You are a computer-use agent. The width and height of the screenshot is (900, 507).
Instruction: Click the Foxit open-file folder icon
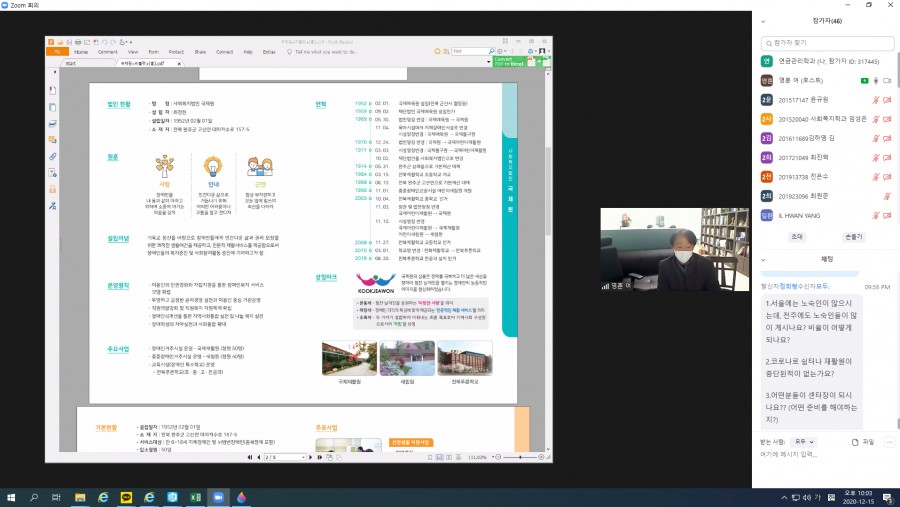click(60, 42)
